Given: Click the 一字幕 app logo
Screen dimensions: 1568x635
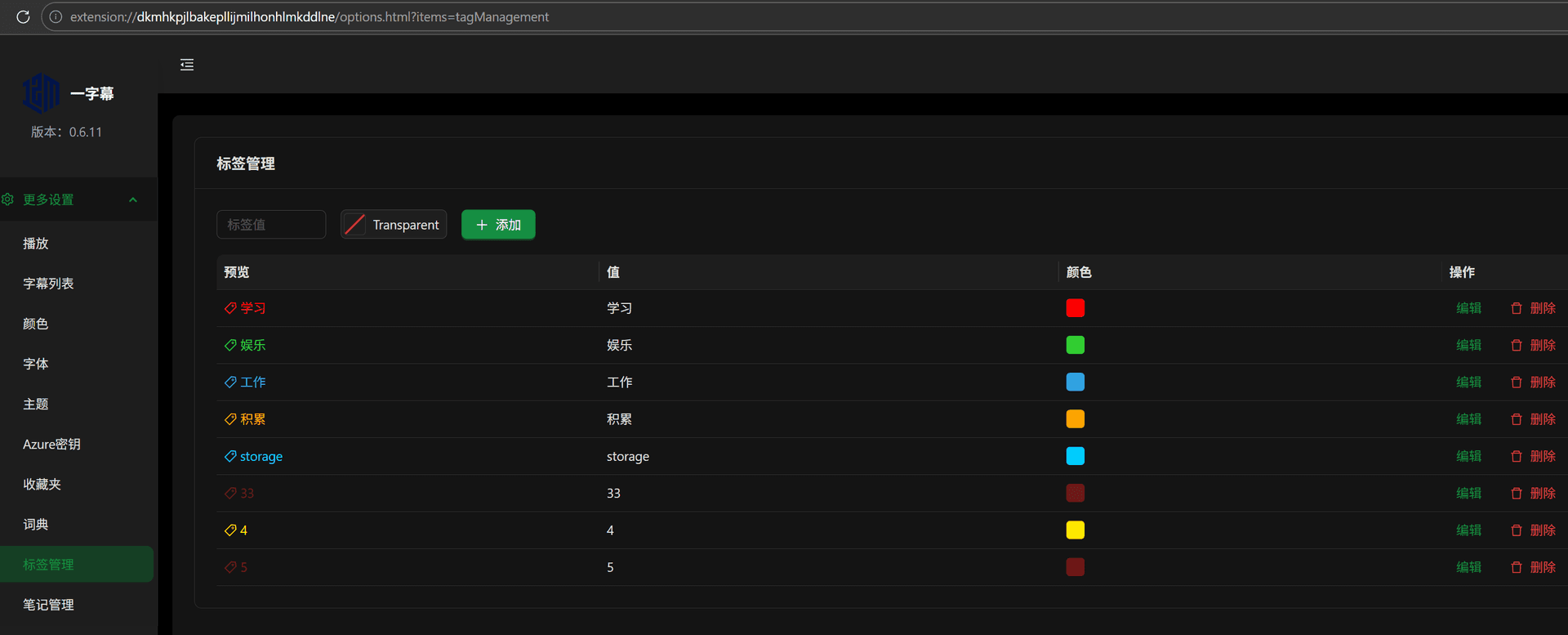Looking at the screenshot, I should tap(41, 93).
